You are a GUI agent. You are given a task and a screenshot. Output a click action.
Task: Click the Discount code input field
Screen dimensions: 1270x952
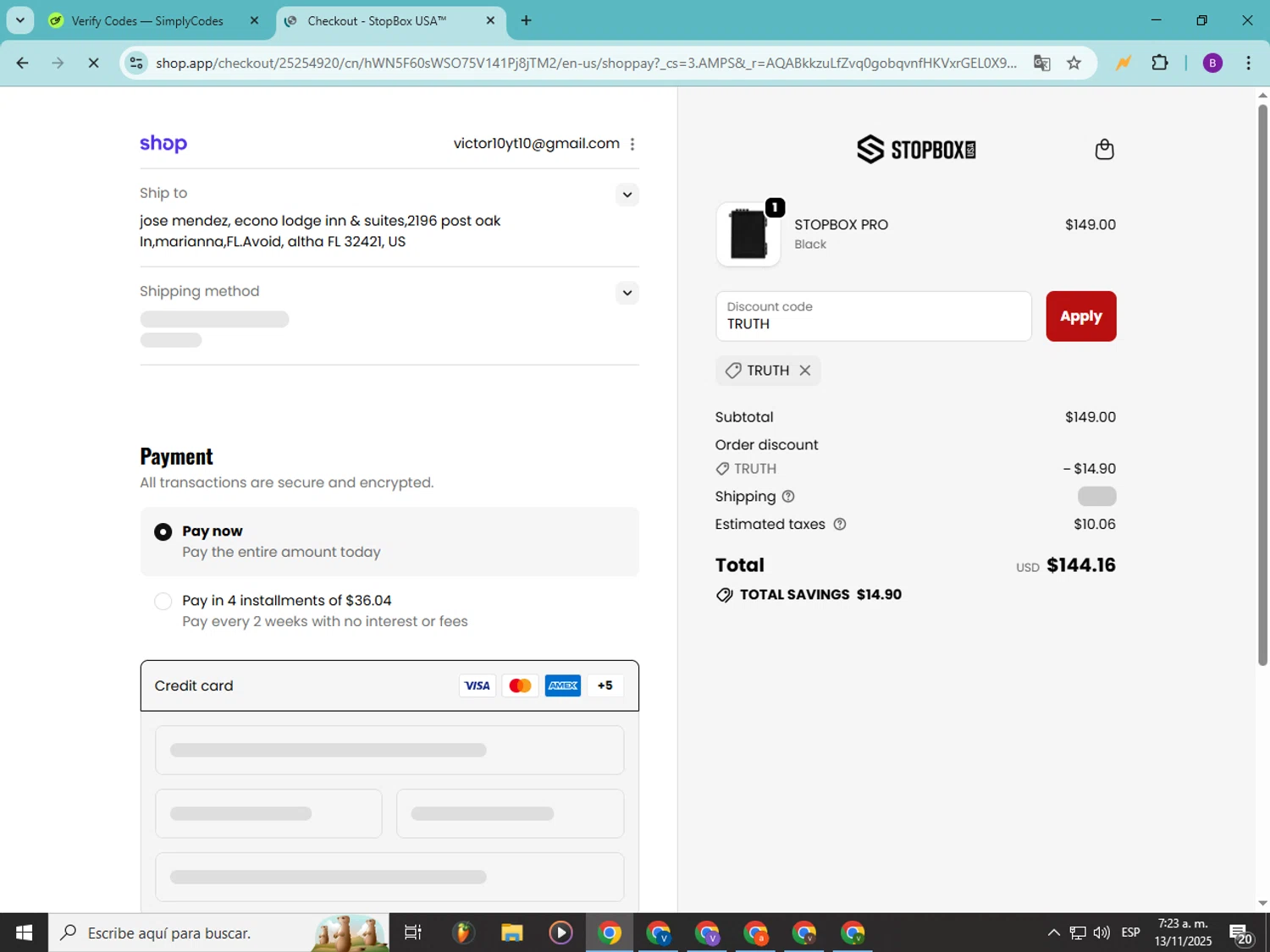pyautogui.click(x=873, y=316)
